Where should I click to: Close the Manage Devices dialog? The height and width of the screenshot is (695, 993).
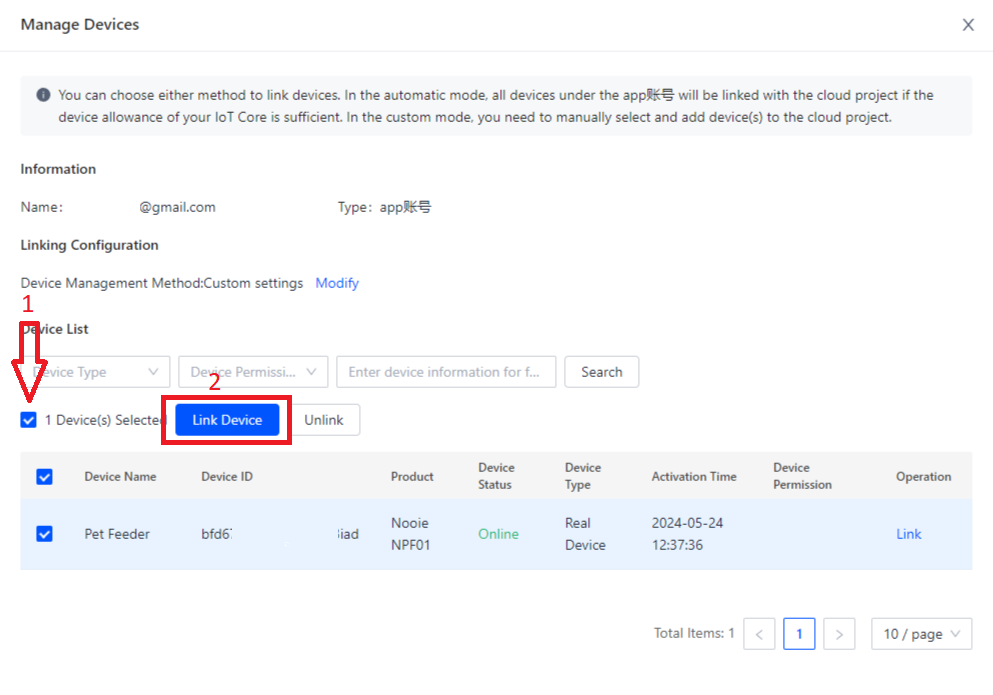coord(967,25)
